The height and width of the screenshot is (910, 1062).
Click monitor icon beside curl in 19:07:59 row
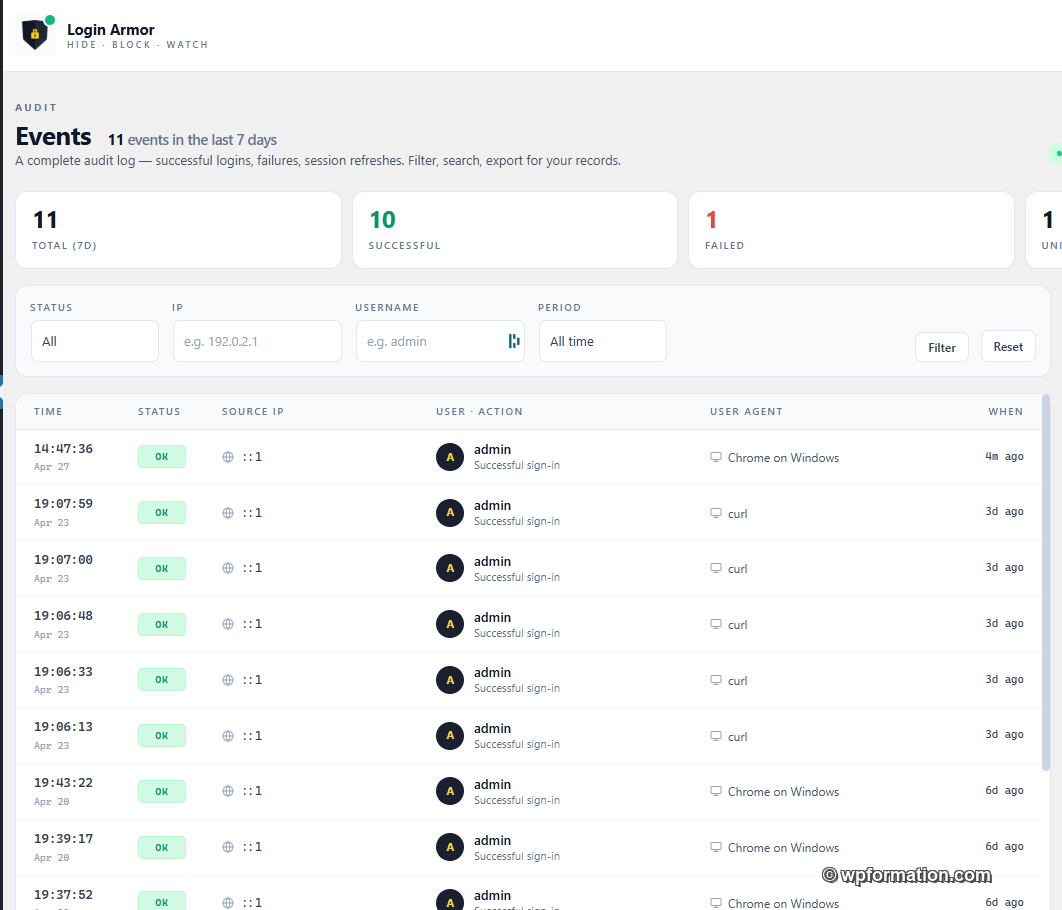(x=716, y=513)
